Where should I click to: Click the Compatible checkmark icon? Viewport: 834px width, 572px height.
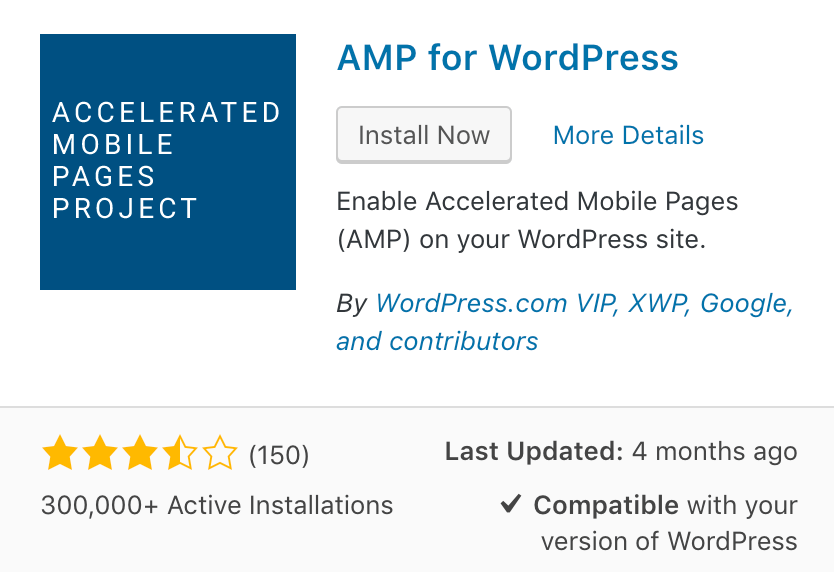click(511, 503)
